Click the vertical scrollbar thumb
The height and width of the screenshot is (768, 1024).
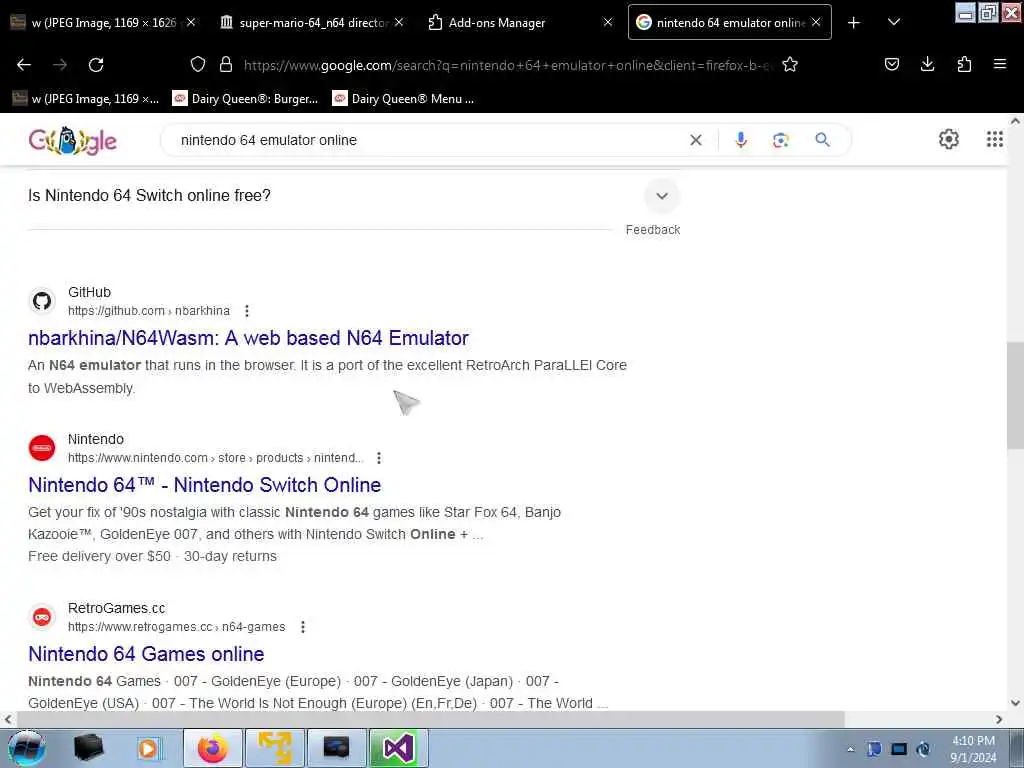(1015, 396)
